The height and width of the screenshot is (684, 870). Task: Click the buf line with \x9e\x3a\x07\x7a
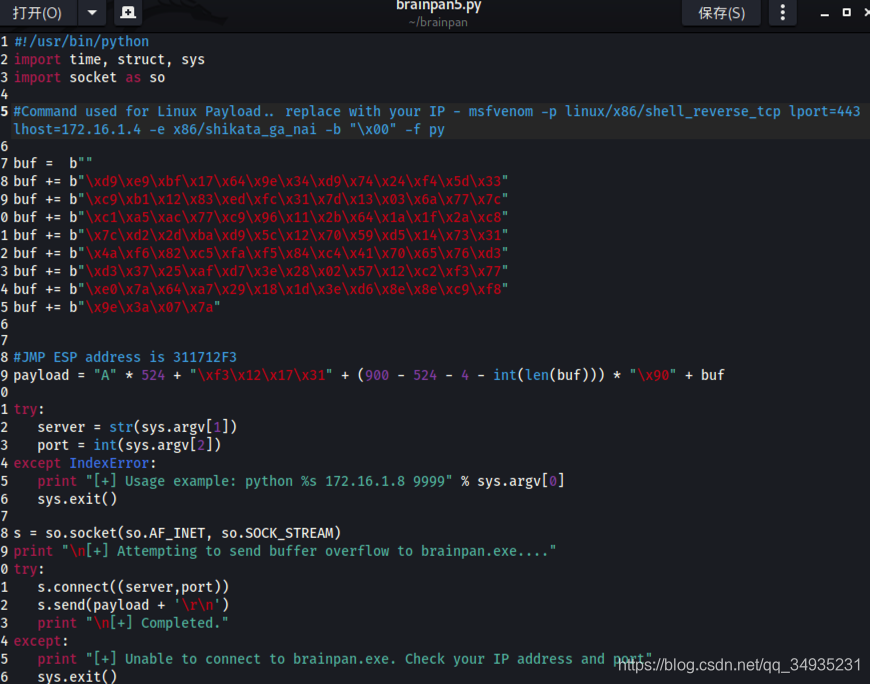(x=117, y=307)
